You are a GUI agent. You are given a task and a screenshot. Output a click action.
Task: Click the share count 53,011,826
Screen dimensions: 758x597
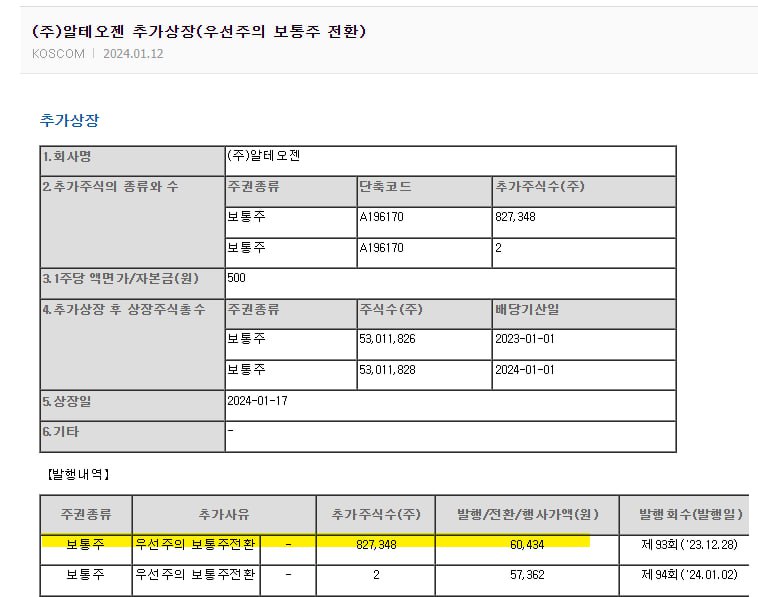387,339
